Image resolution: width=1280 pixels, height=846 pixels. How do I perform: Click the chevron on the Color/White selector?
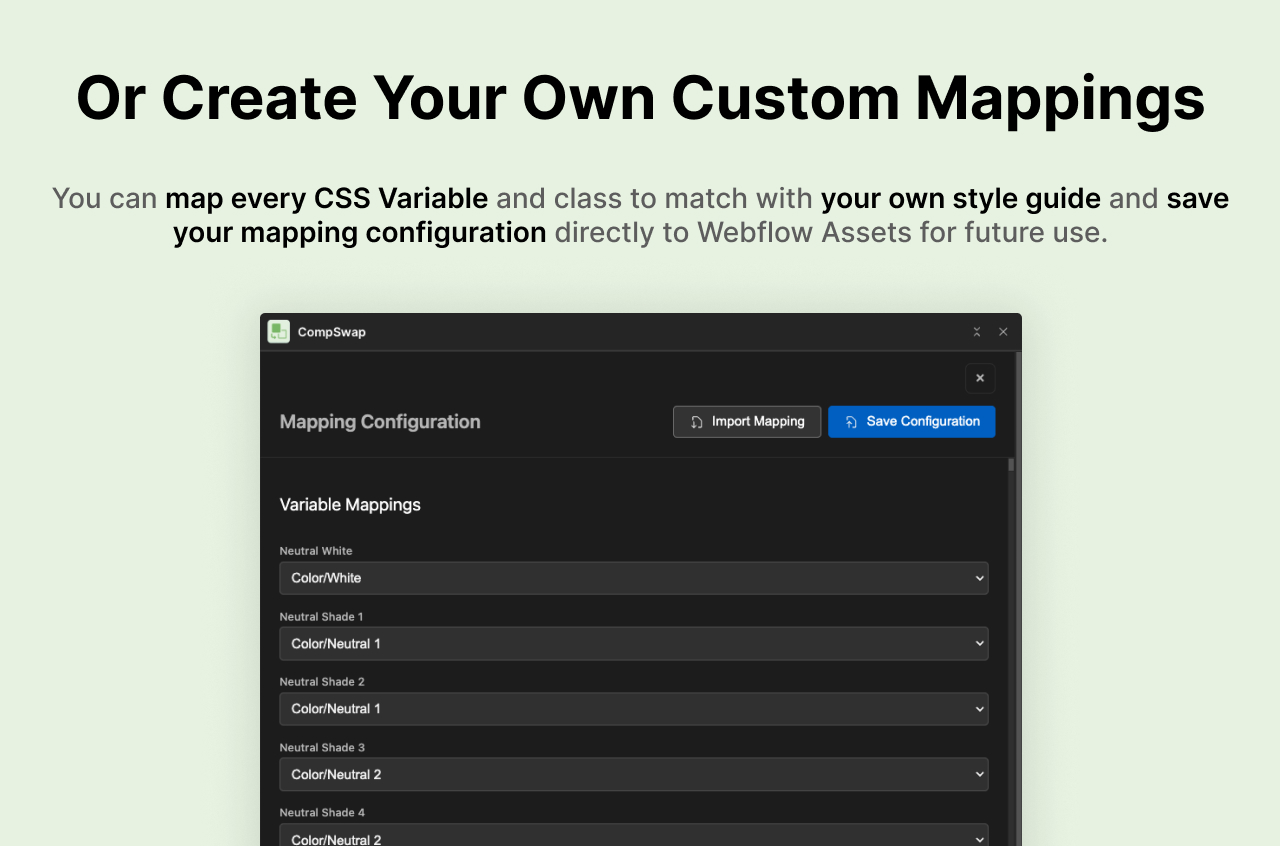[x=979, y=578]
